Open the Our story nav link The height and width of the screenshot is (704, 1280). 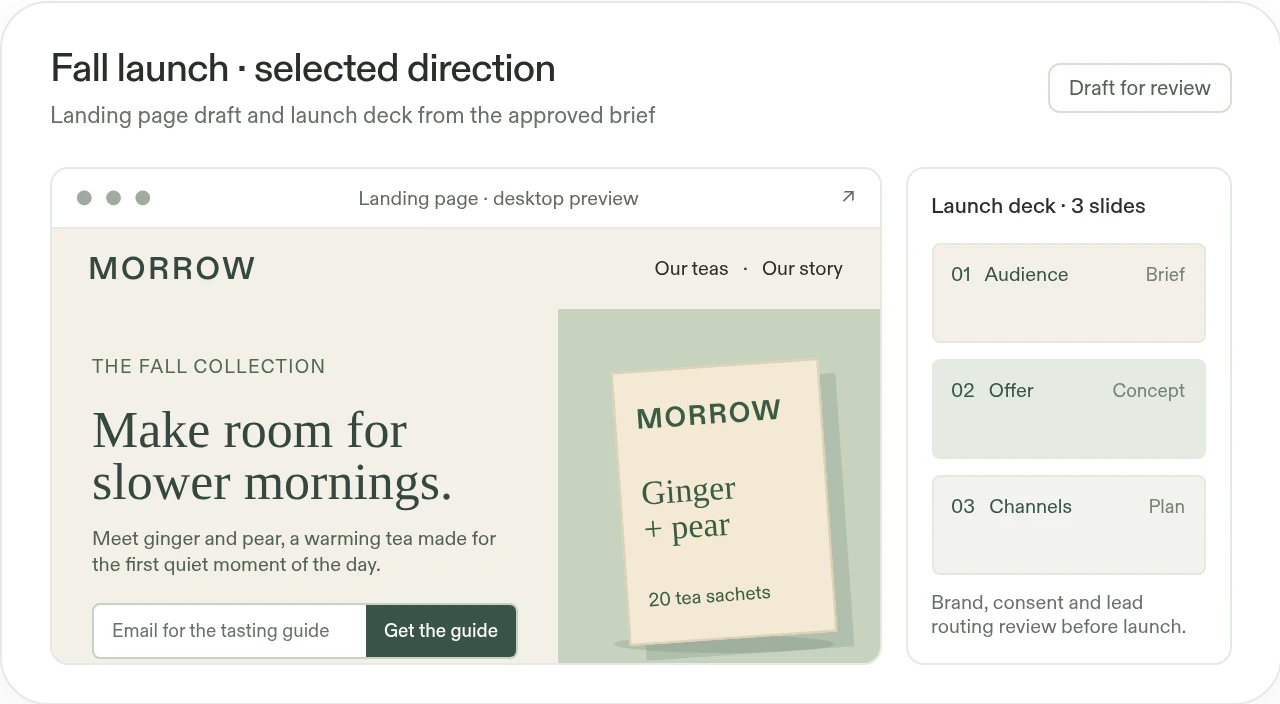802,269
